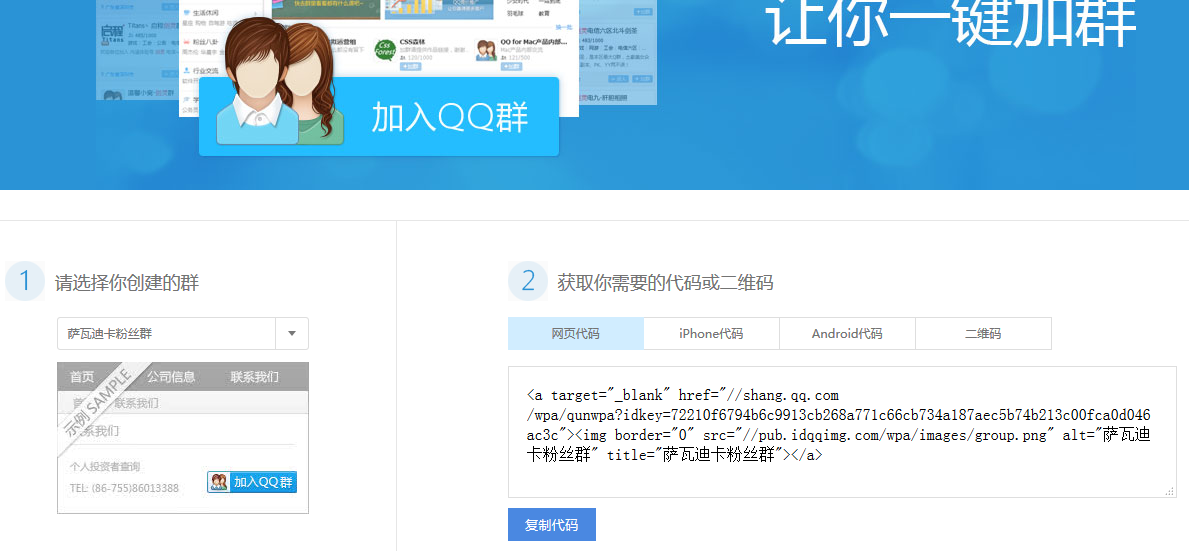This screenshot has width=1189, height=551.
Task: Click the TEL: (86-755)86013388 text
Action: click(x=124, y=488)
